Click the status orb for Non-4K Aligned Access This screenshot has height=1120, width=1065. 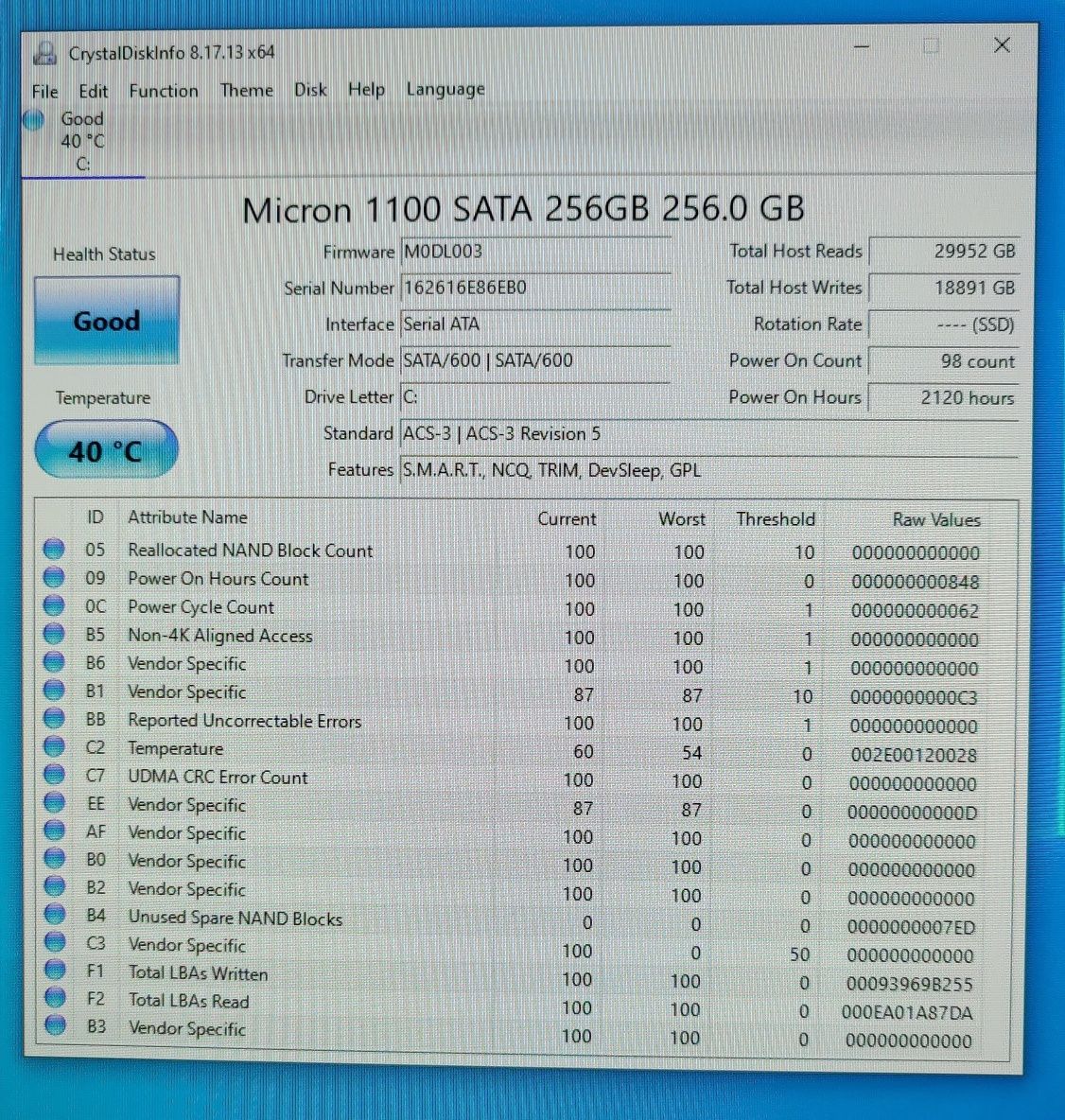click(54, 633)
